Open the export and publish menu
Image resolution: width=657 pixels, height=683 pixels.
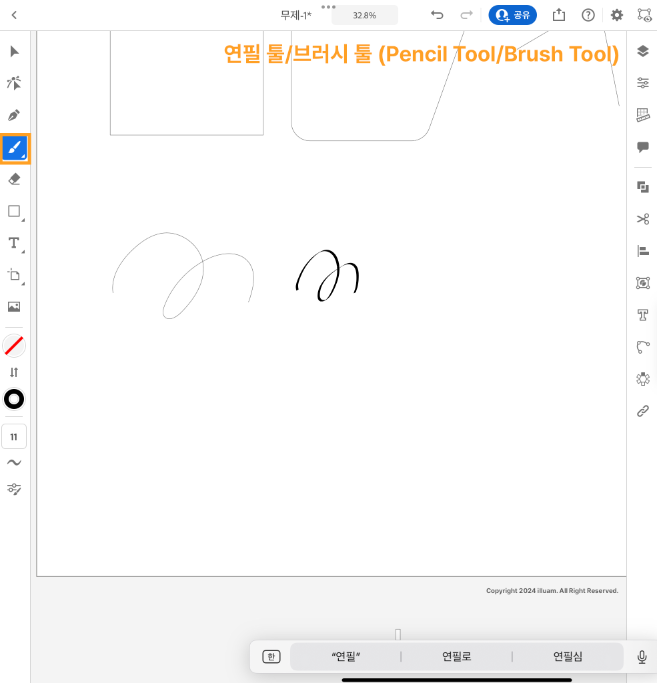(x=559, y=15)
